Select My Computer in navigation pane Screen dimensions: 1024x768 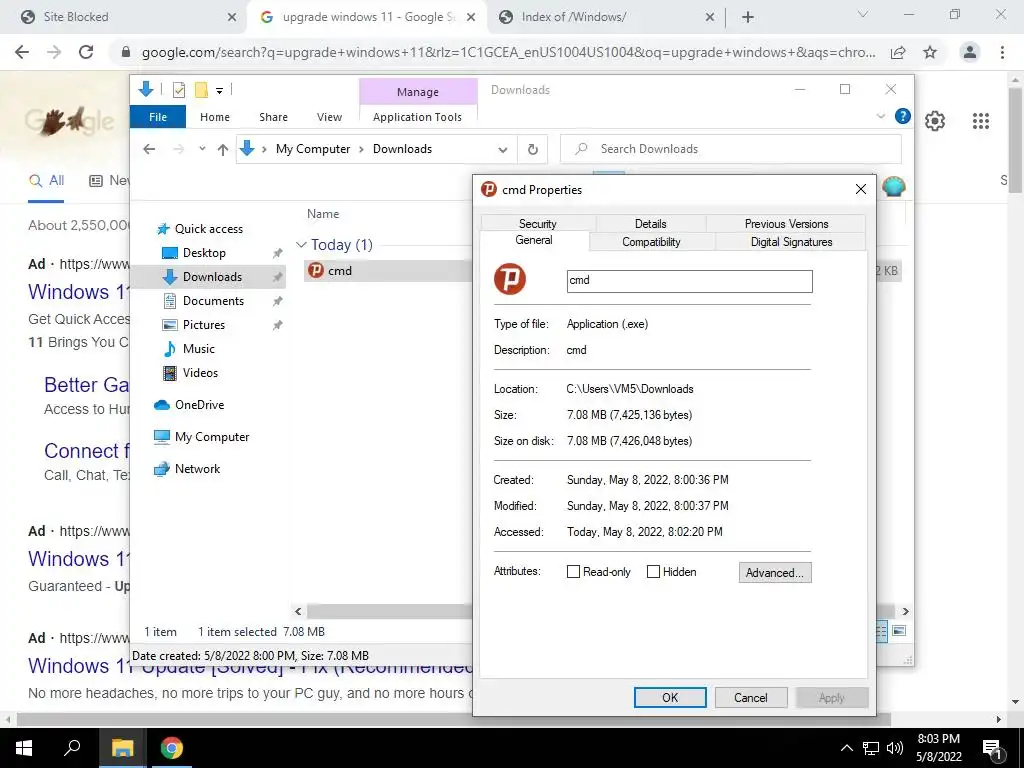(212, 437)
